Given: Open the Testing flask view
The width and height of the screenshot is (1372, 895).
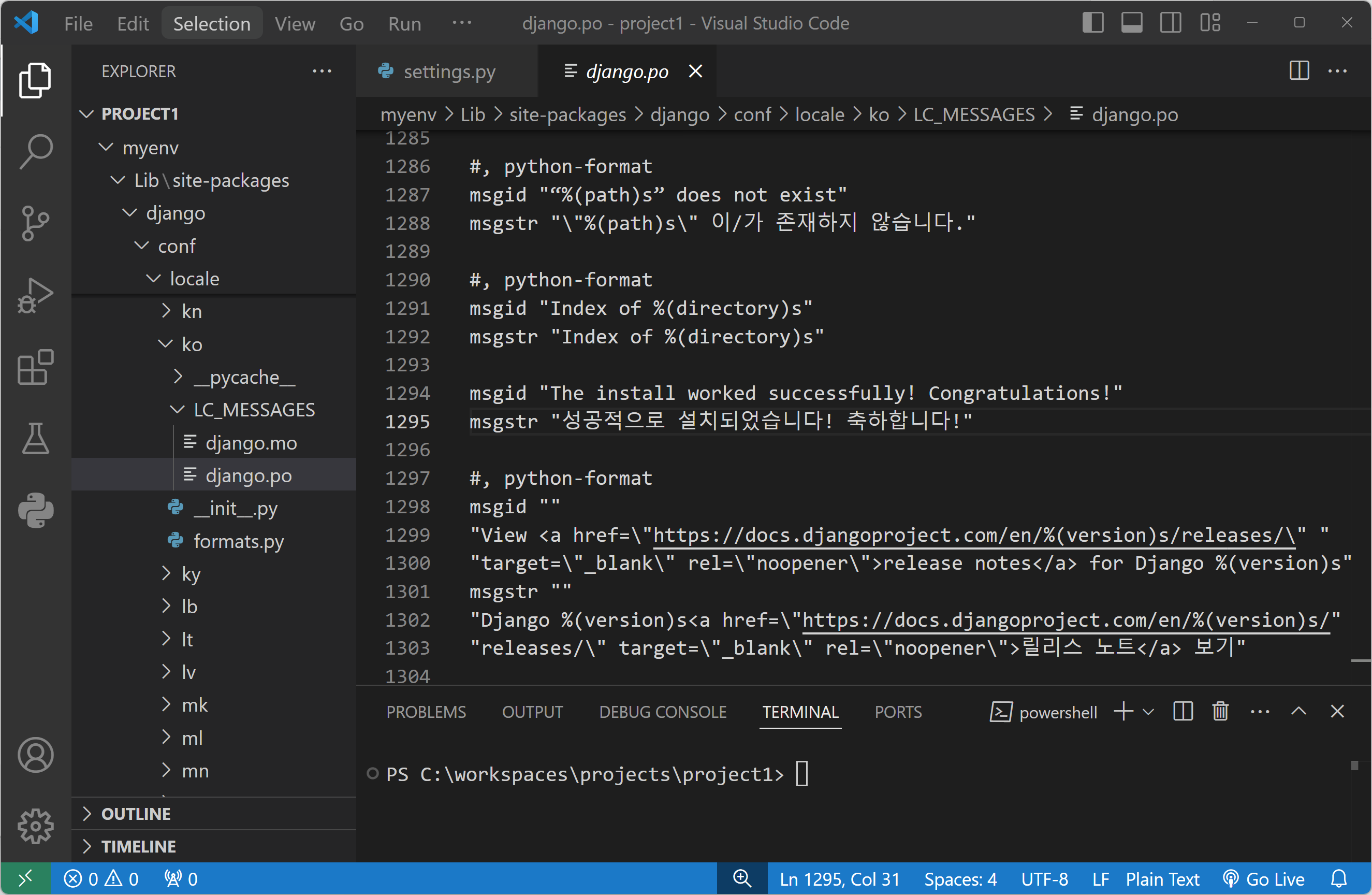Looking at the screenshot, I should tap(36, 438).
